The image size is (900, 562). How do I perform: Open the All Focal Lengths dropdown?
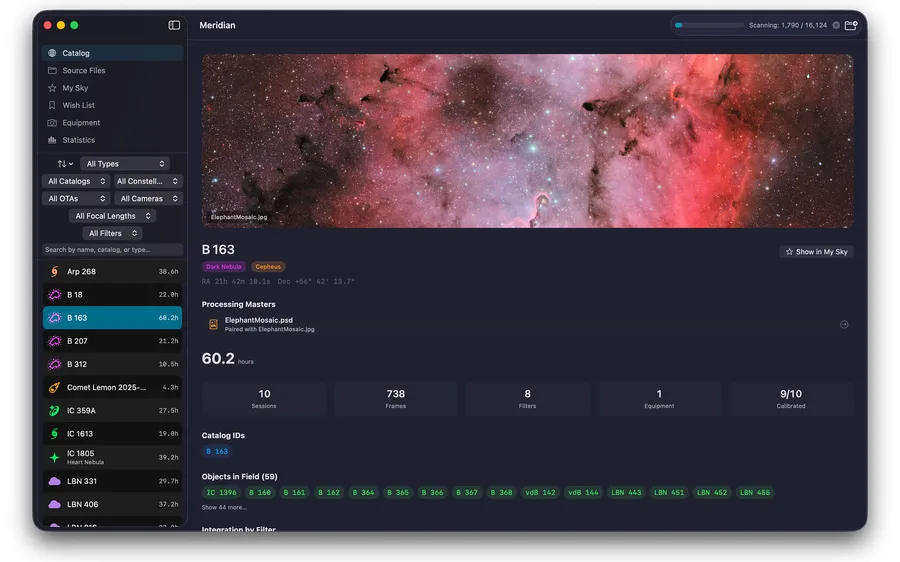coord(112,216)
